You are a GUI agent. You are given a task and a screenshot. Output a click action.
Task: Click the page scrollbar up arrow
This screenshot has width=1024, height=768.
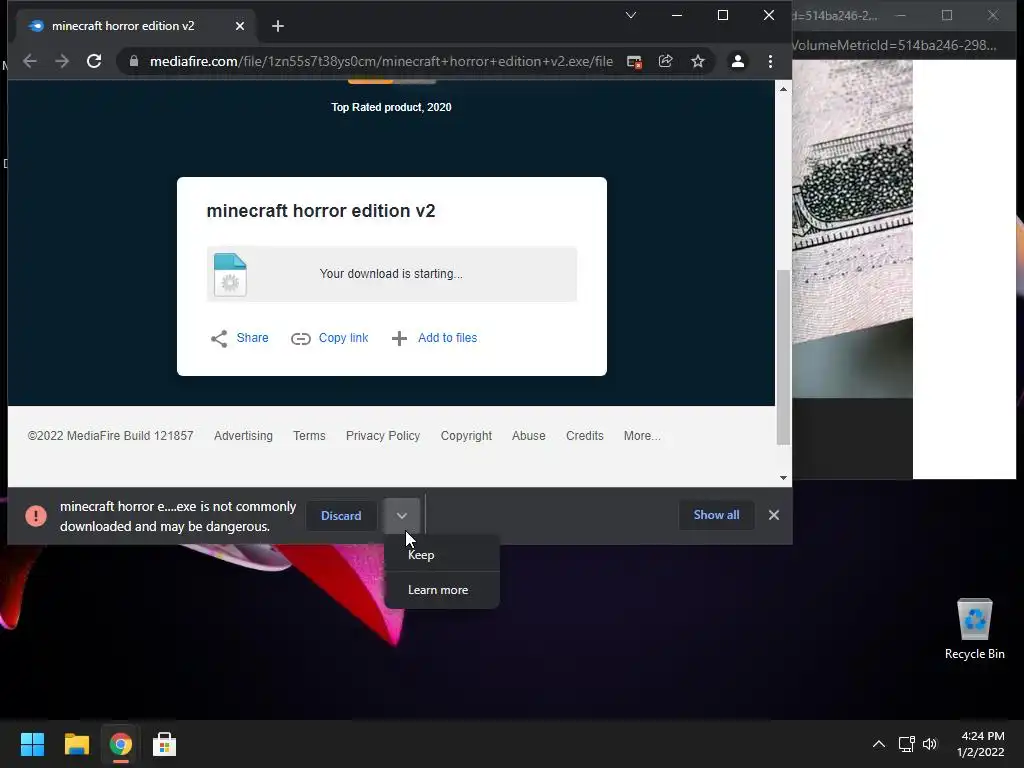[783, 89]
